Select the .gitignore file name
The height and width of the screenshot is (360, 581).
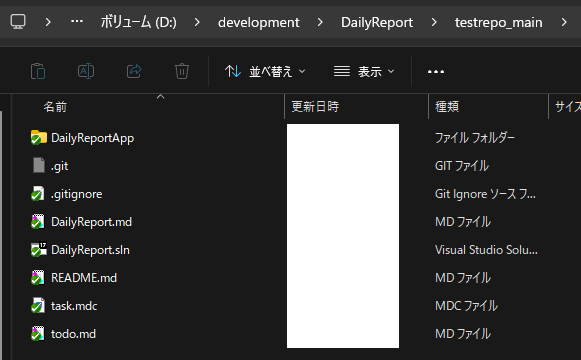point(76,194)
